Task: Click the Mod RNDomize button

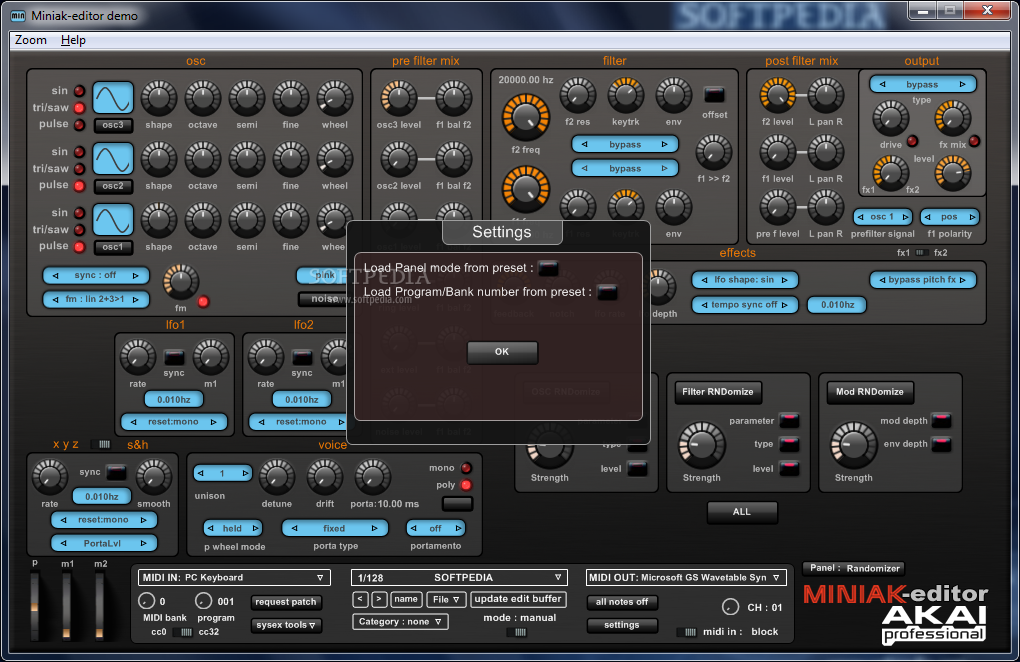Action: click(x=870, y=392)
